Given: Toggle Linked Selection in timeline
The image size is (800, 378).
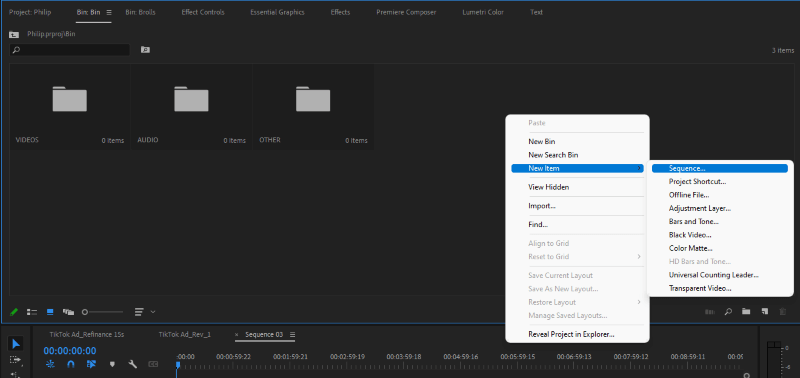Looking at the screenshot, I should pyautogui.click(x=91, y=364).
